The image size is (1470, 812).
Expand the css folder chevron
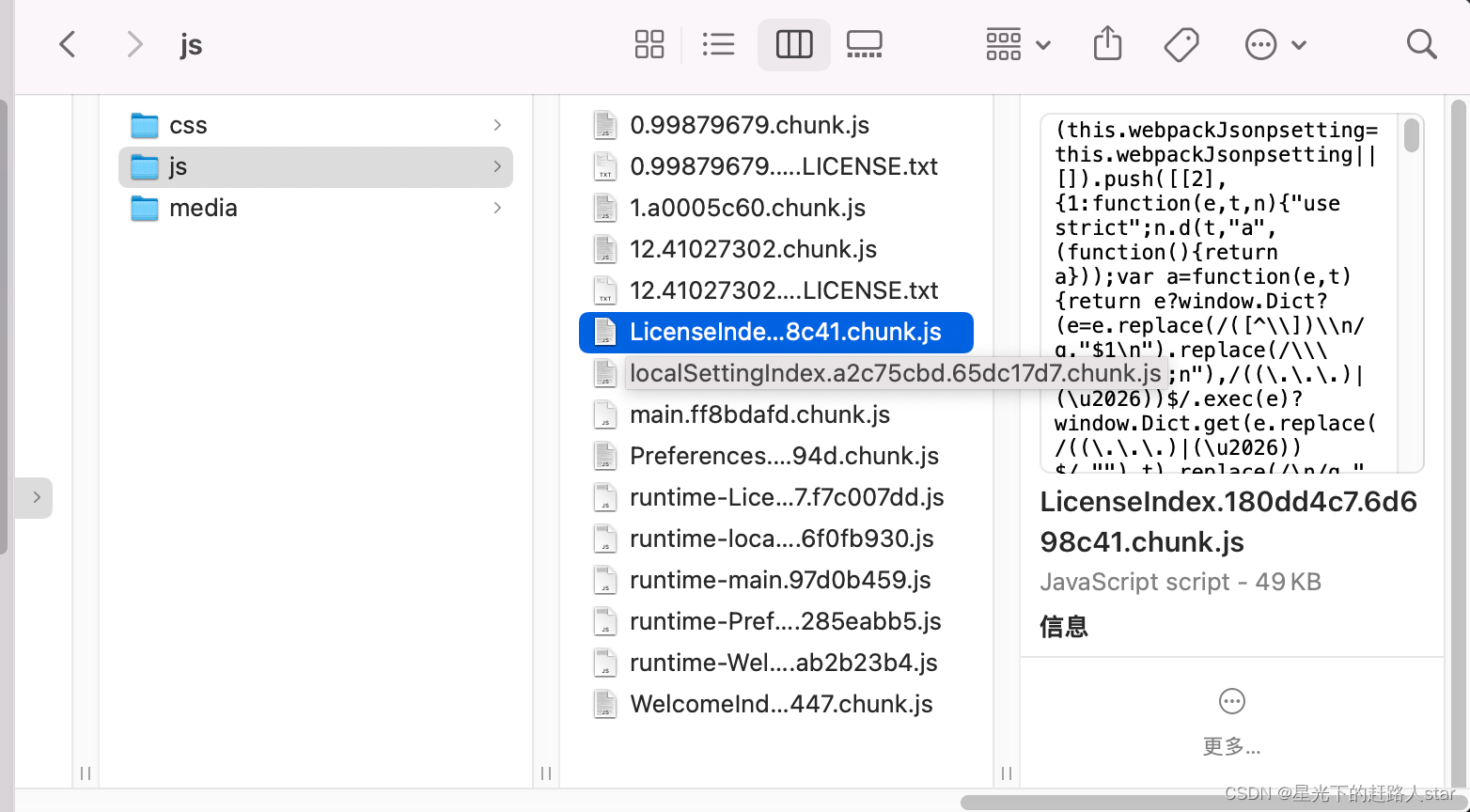pos(497,125)
